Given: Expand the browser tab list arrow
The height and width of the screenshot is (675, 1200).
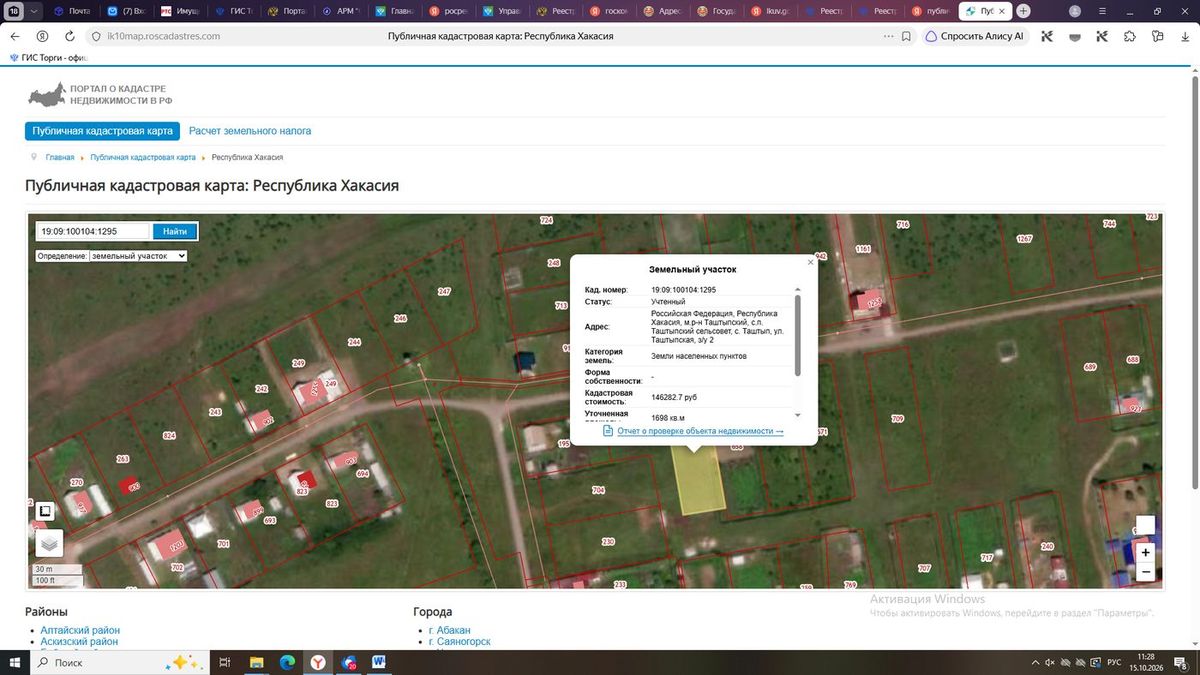Looking at the screenshot, I should [x=35, y=11].
